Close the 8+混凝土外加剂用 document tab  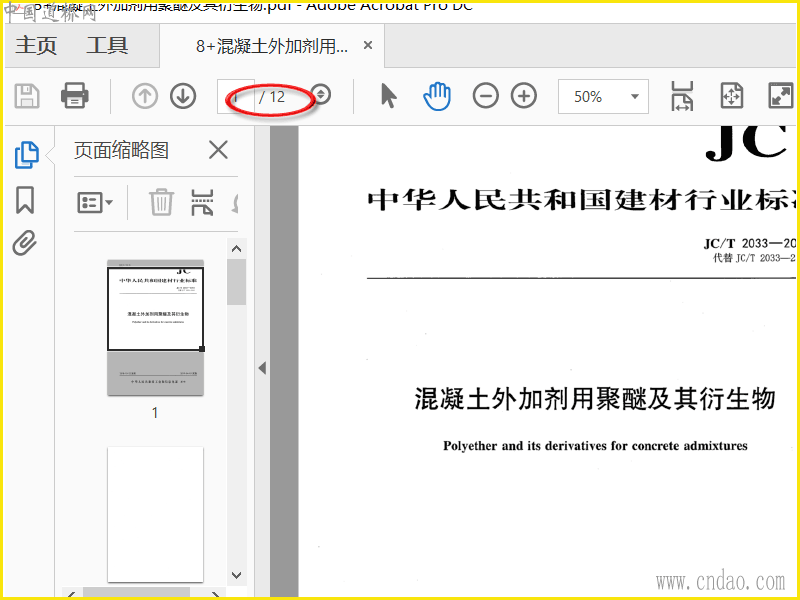[368, 45]
